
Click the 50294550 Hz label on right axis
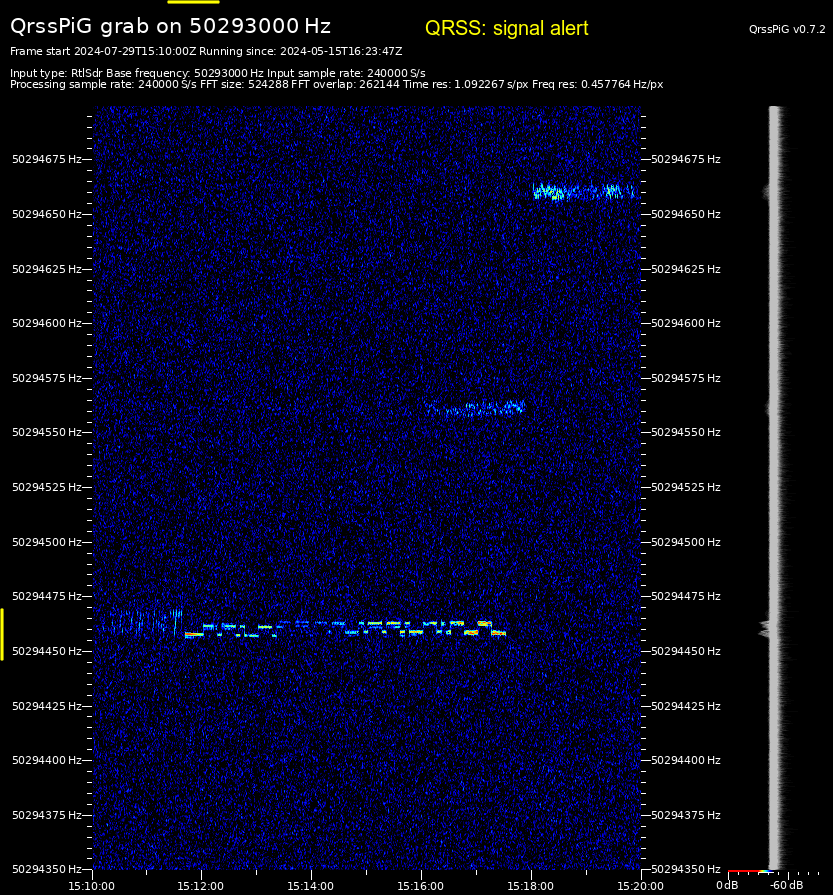686,432
